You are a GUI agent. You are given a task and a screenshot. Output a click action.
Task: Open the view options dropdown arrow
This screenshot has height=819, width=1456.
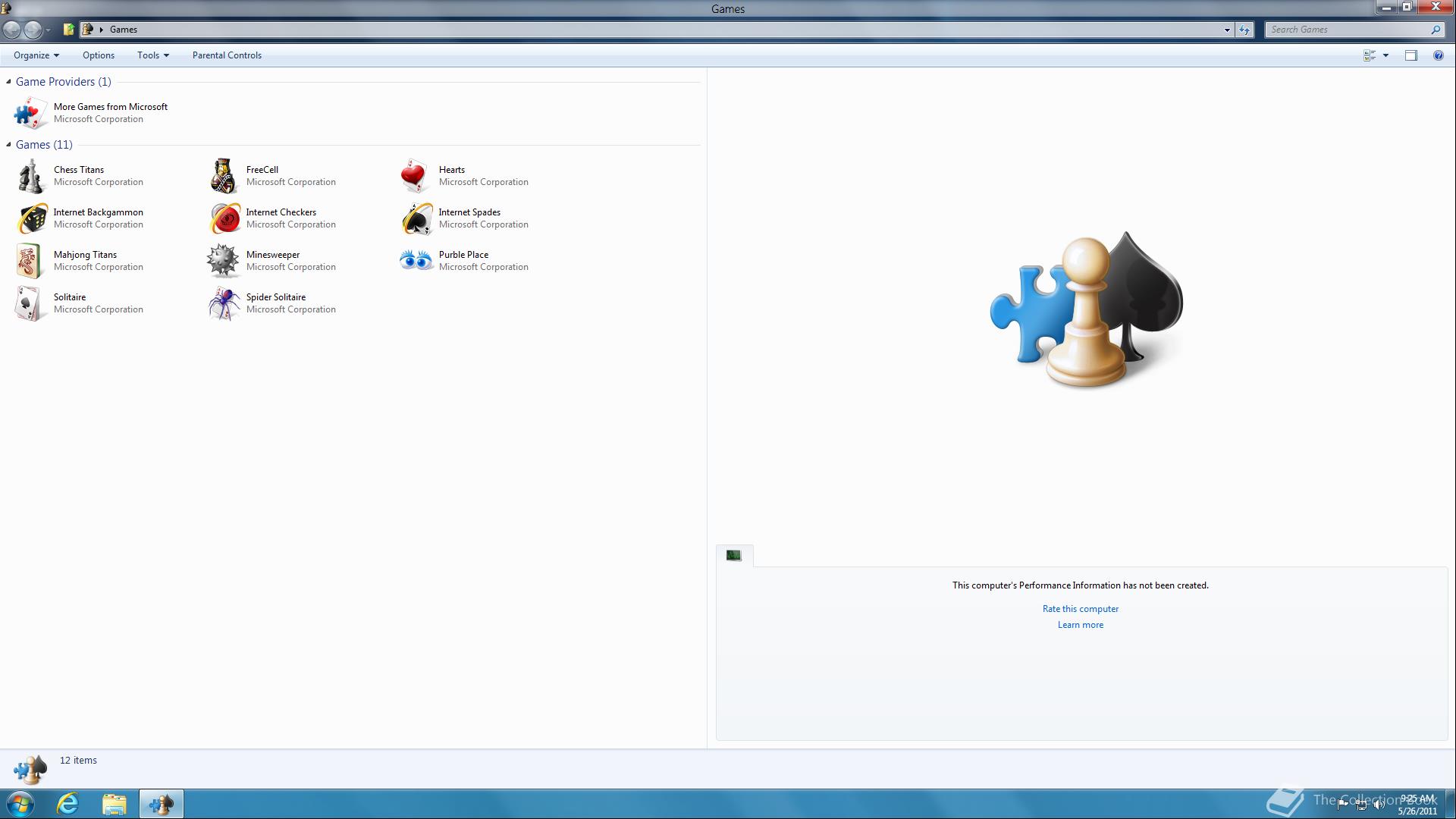pyautogui.click(x=1385, y=55)
